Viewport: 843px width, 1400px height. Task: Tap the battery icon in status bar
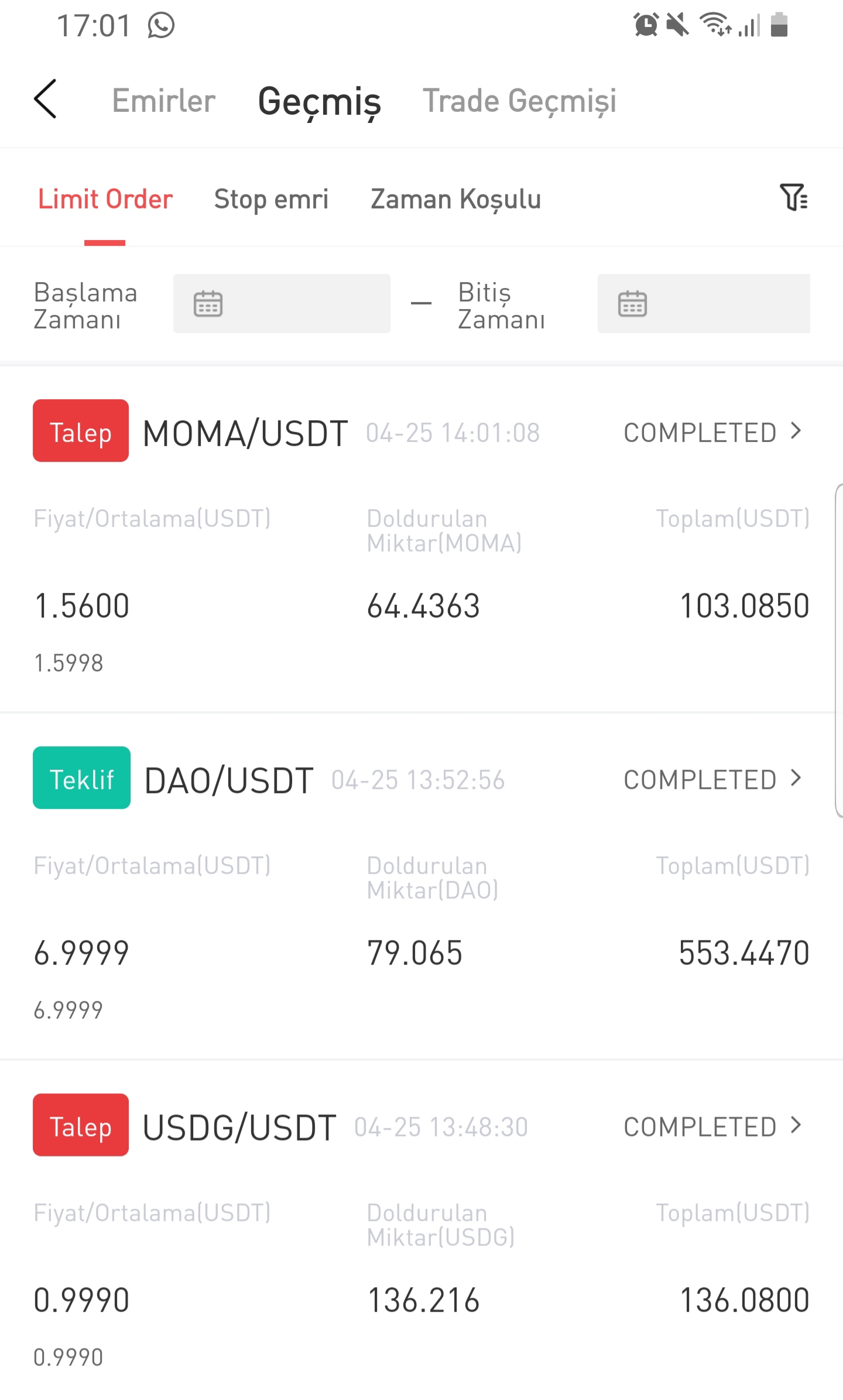point(779,25)
